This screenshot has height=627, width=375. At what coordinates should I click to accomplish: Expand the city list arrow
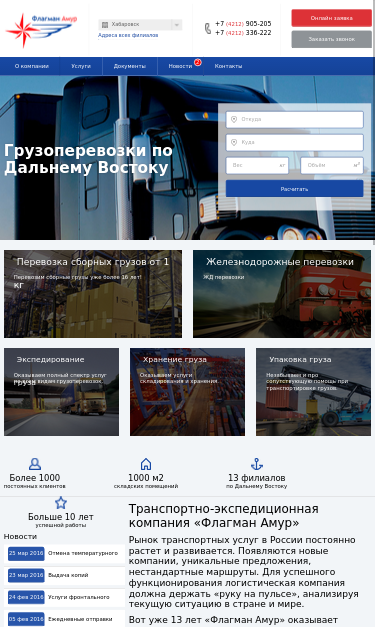pos(176,25)
